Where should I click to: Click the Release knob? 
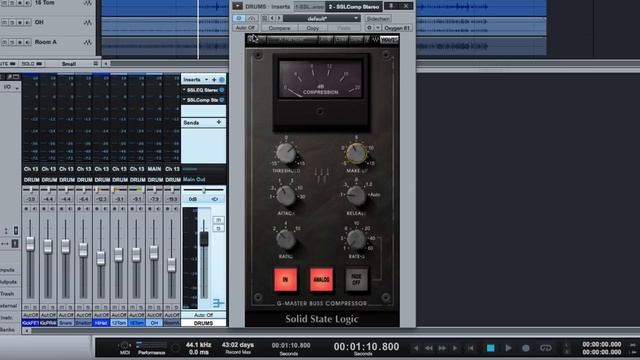click(x=356, y=196)
